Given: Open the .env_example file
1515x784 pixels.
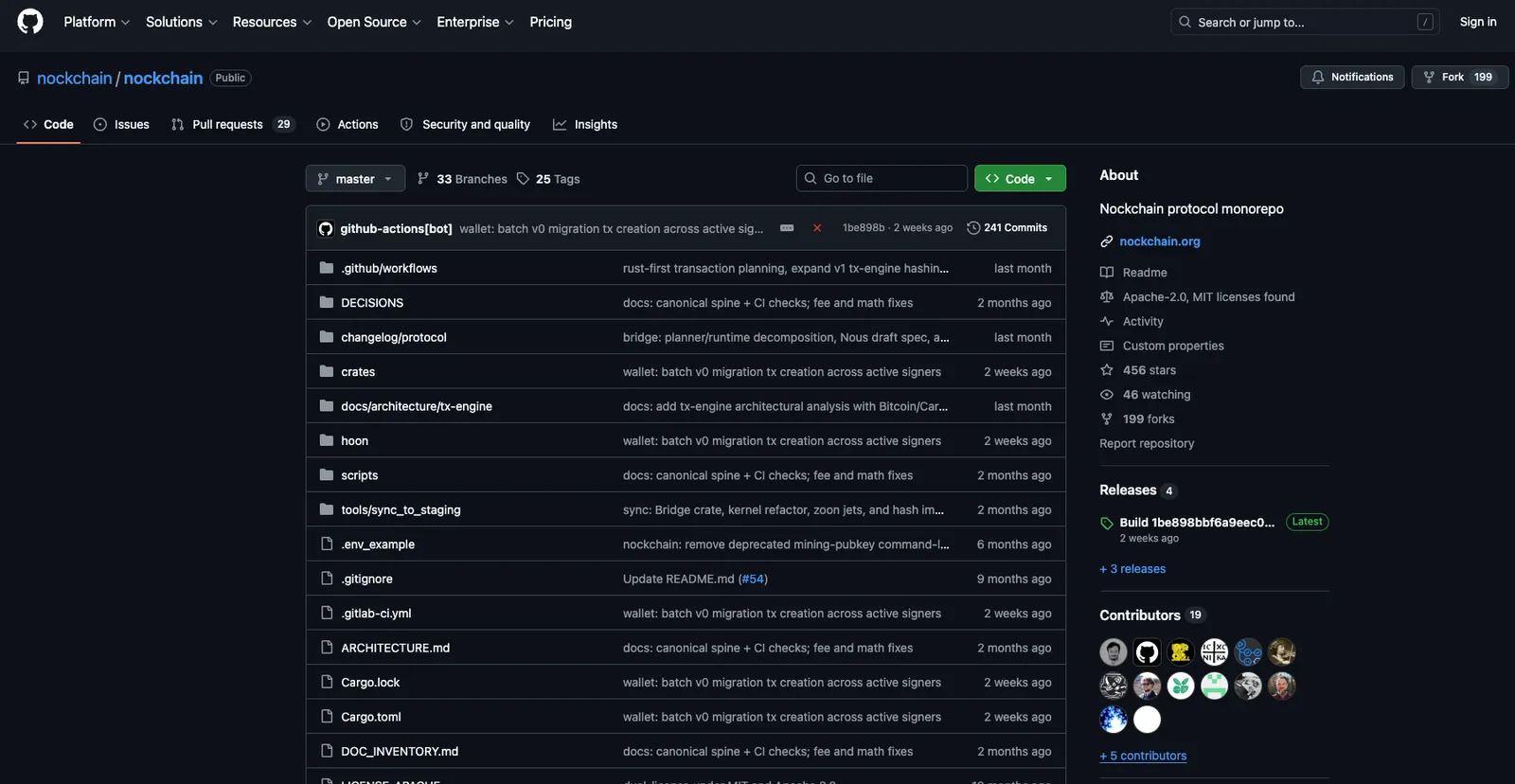Looking at the screenshot, I should pyautogui.click(x=378, y=544).
